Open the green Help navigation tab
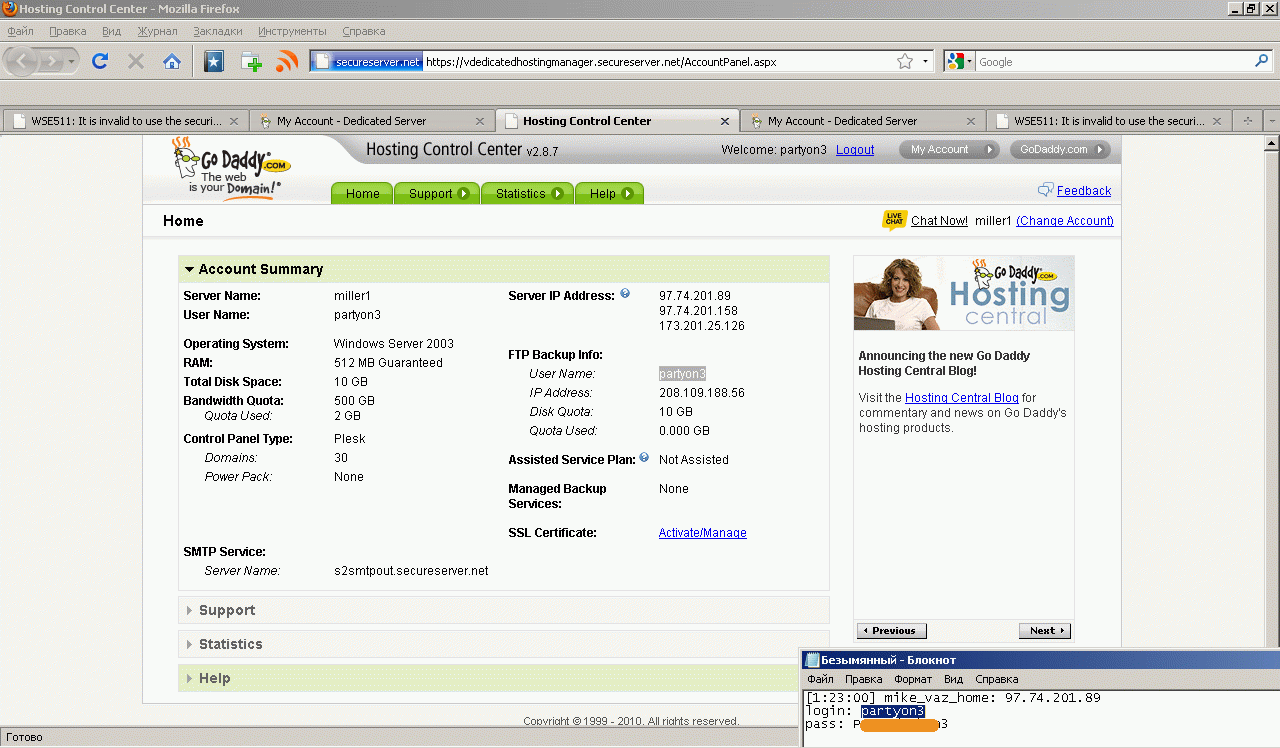The width and height of the screenshot is (1280, 748). 609,193
